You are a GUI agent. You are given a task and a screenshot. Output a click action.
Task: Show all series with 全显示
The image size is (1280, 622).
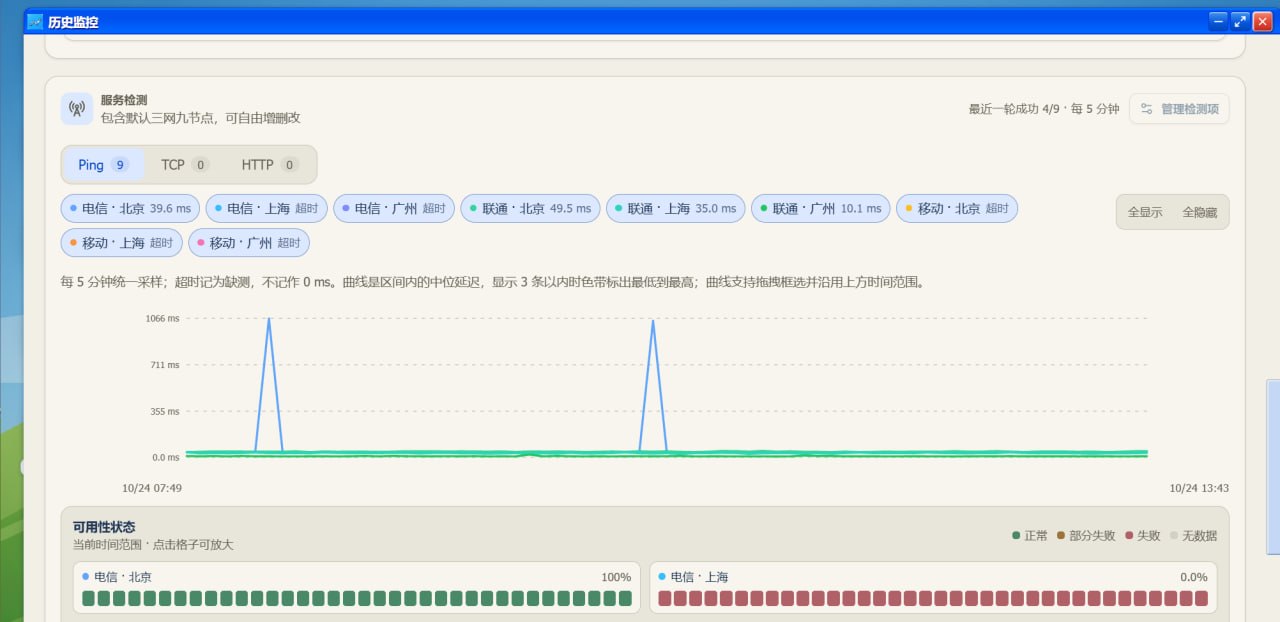coord(1145,212)
